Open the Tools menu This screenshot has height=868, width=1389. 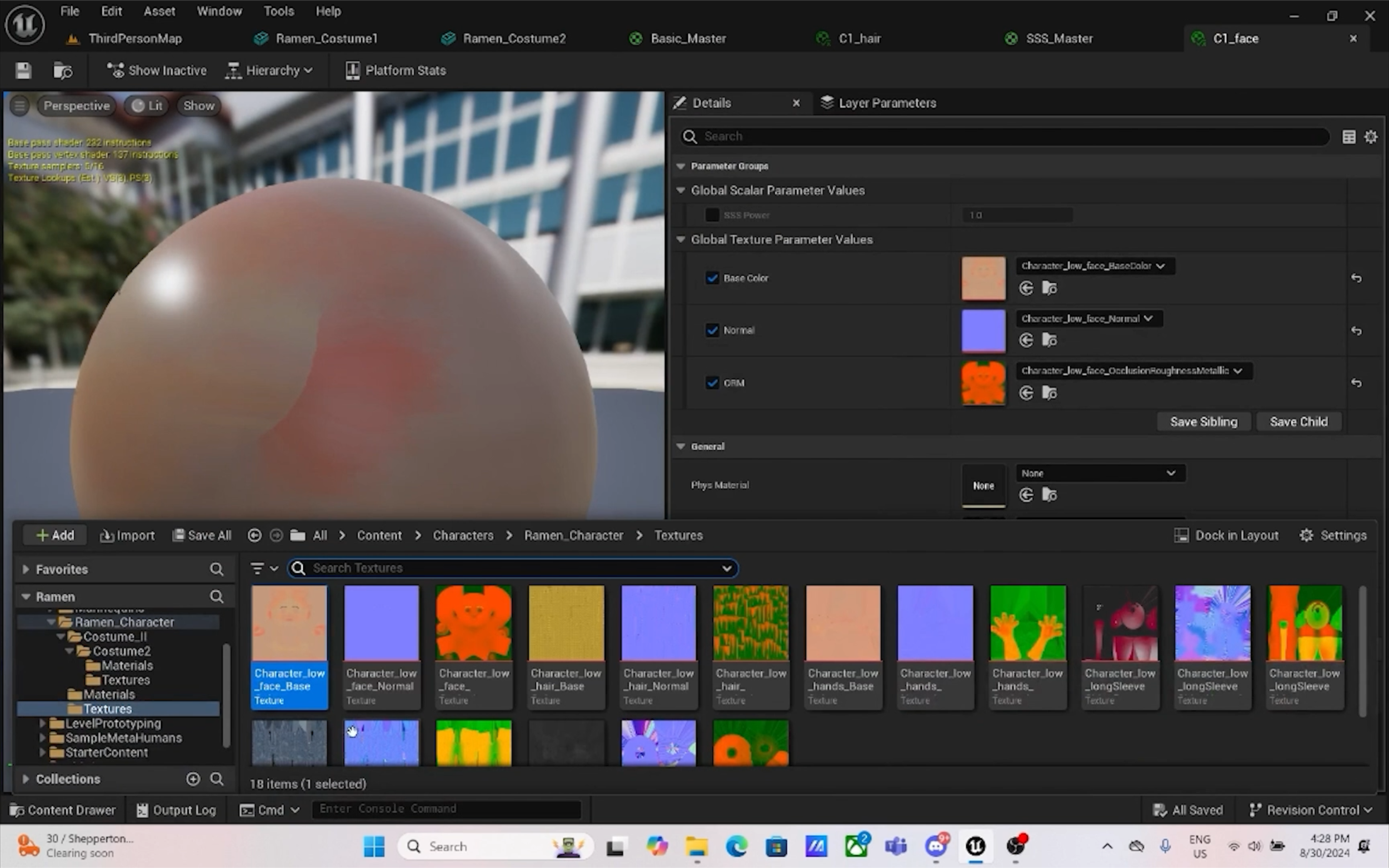tap(278, 11)
